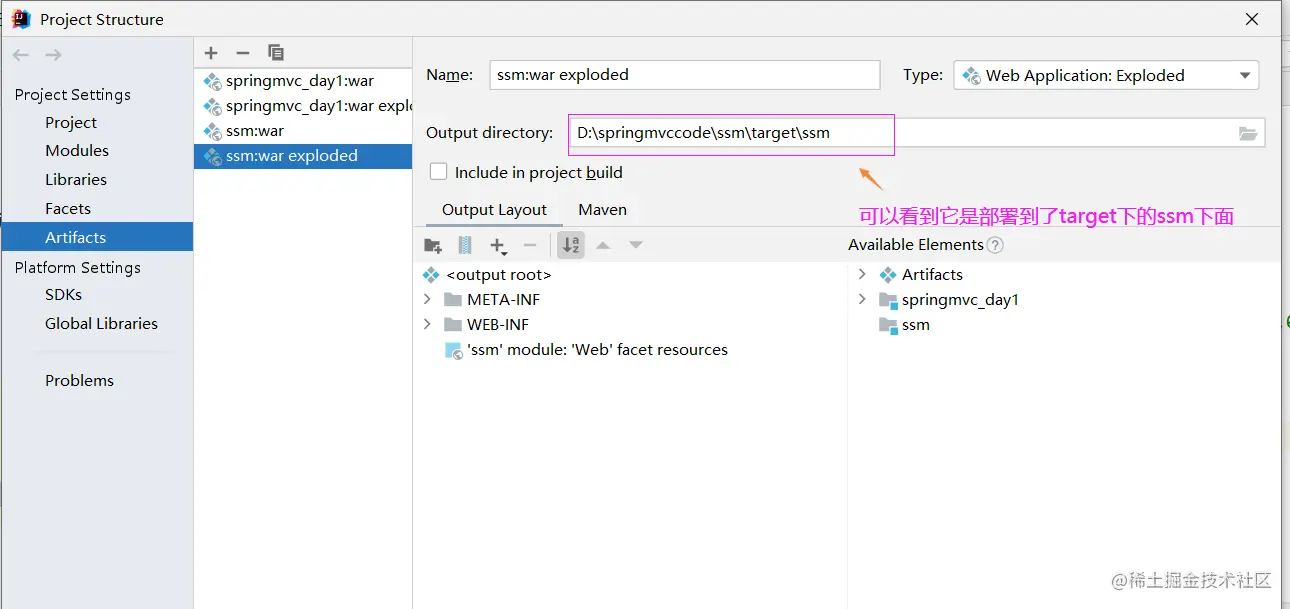Expand Artifacts in Available Elements
This screenshot has width=1290, height=609.
click(x=862, y=274)
